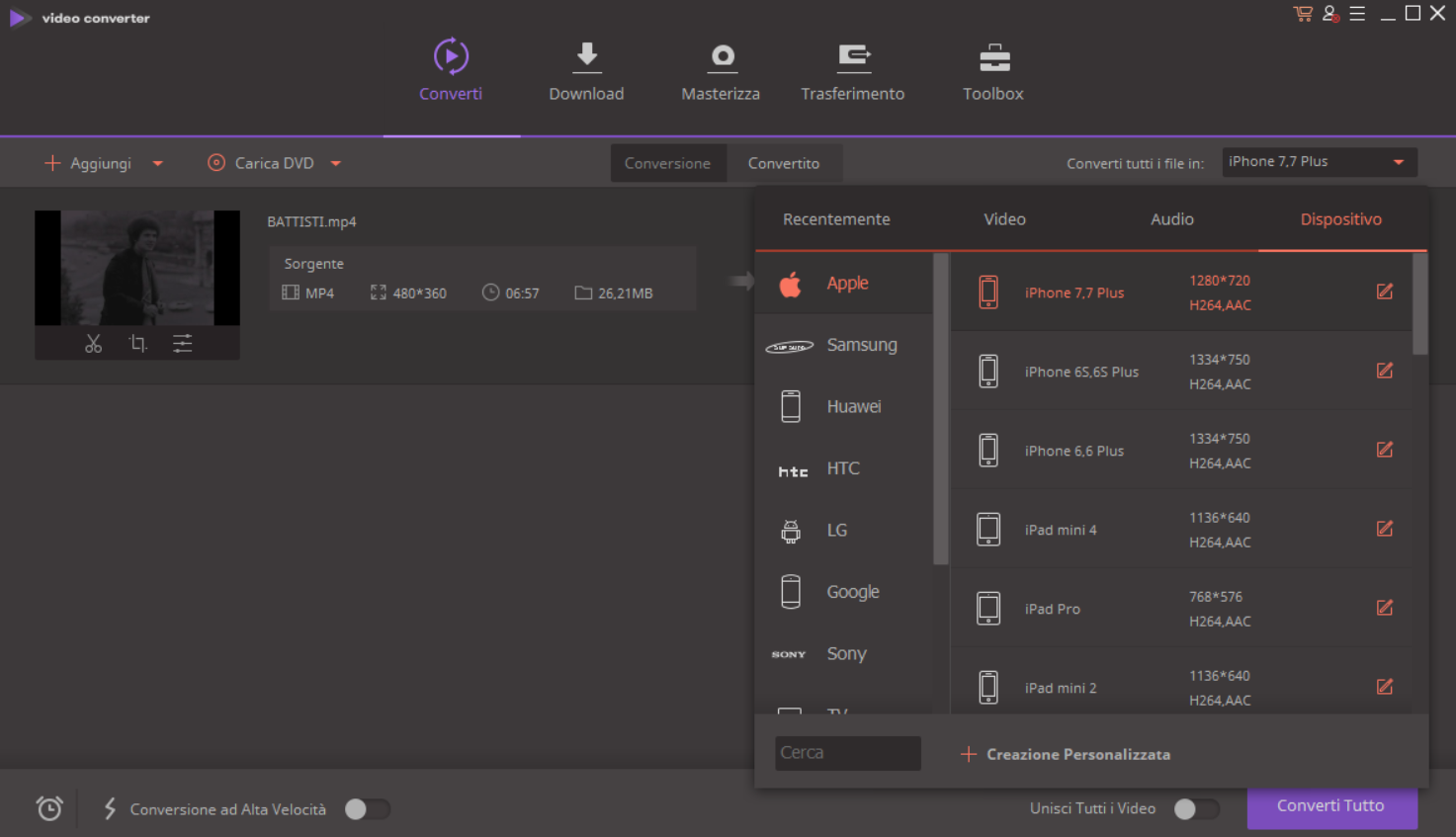Choose the iPhone 7,7 Plus preset
Screen dimensions: 1456x837
pos(1181,293)
